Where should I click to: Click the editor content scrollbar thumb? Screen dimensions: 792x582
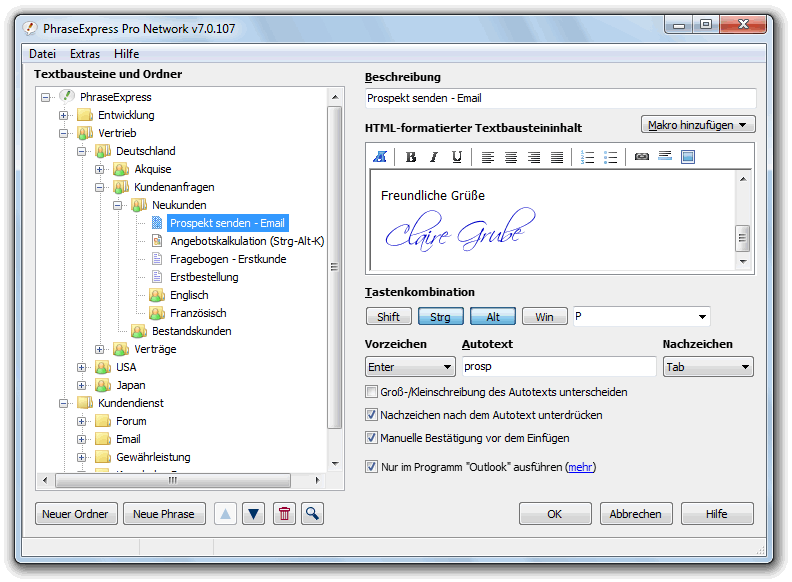click(742, 238)
